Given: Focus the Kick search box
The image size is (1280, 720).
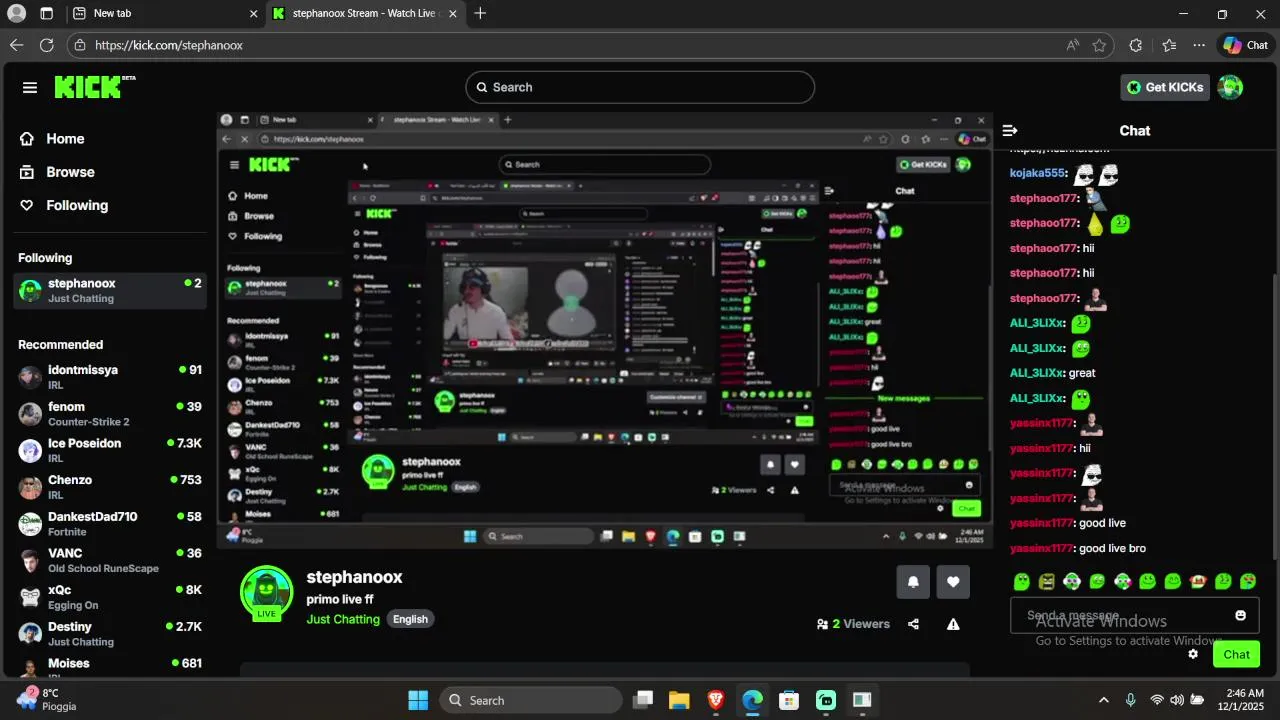Looking at the screenshot, I should 640,87.
